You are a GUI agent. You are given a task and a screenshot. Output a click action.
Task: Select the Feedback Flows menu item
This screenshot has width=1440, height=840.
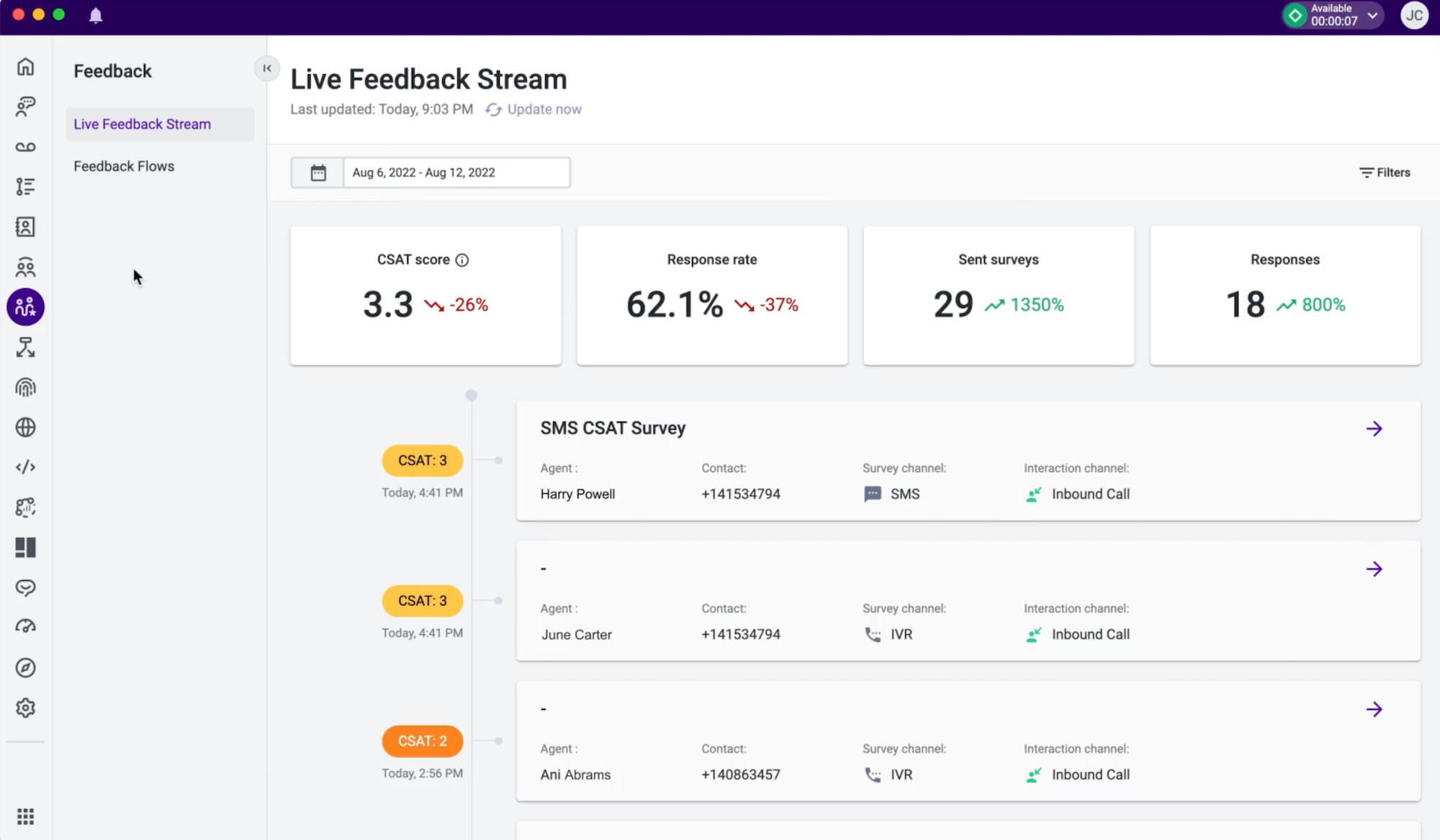point(123,165)
